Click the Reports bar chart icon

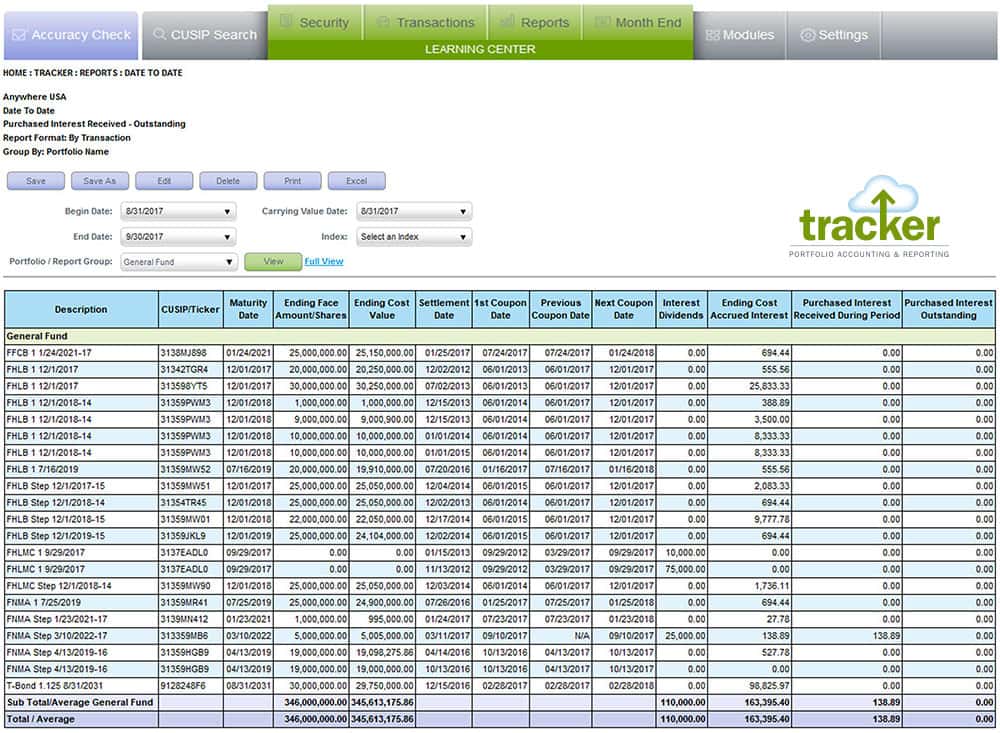click(x=508, y=22)
